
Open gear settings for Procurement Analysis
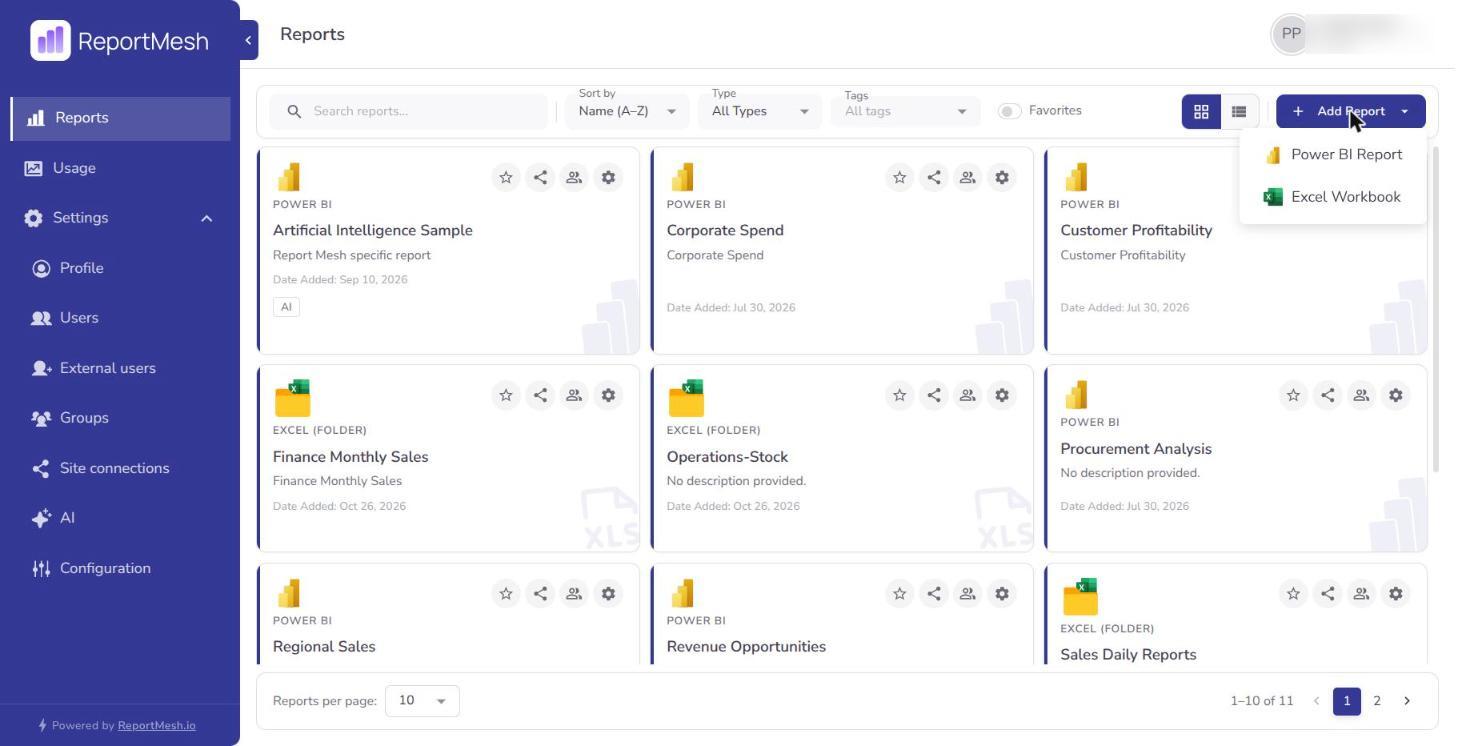pos(1396,395)
